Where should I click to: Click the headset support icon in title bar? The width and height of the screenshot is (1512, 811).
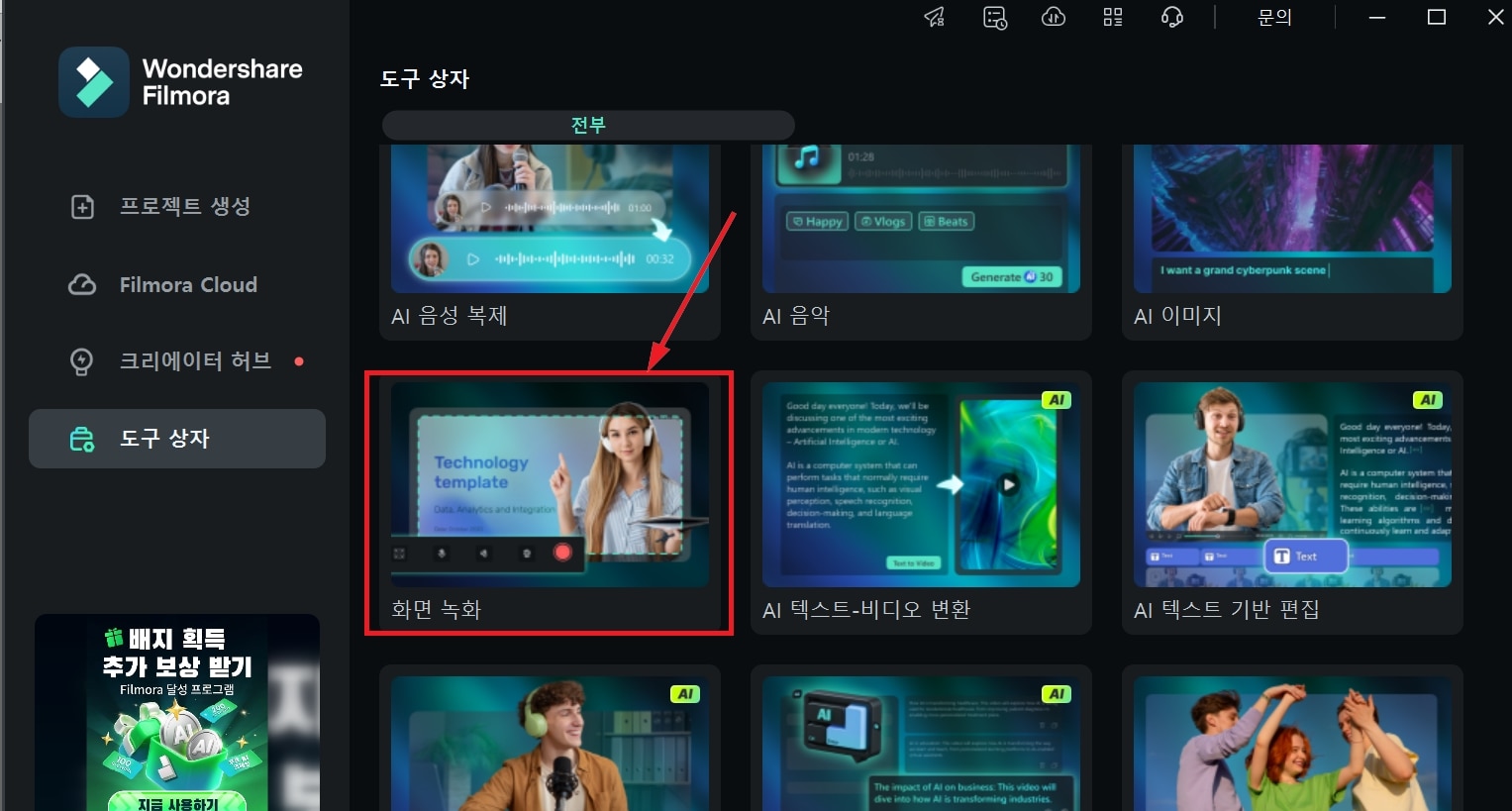pyautogui.click(x=1172, y=17)
